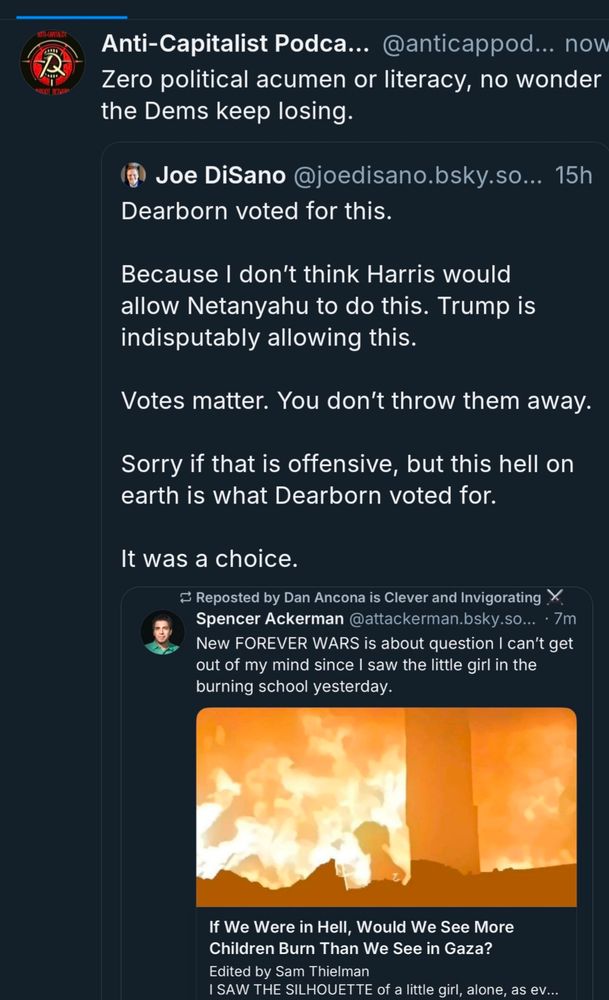Open the @attackerman.bsky.so handle
609x1000 pixels.
click(443, 619)
